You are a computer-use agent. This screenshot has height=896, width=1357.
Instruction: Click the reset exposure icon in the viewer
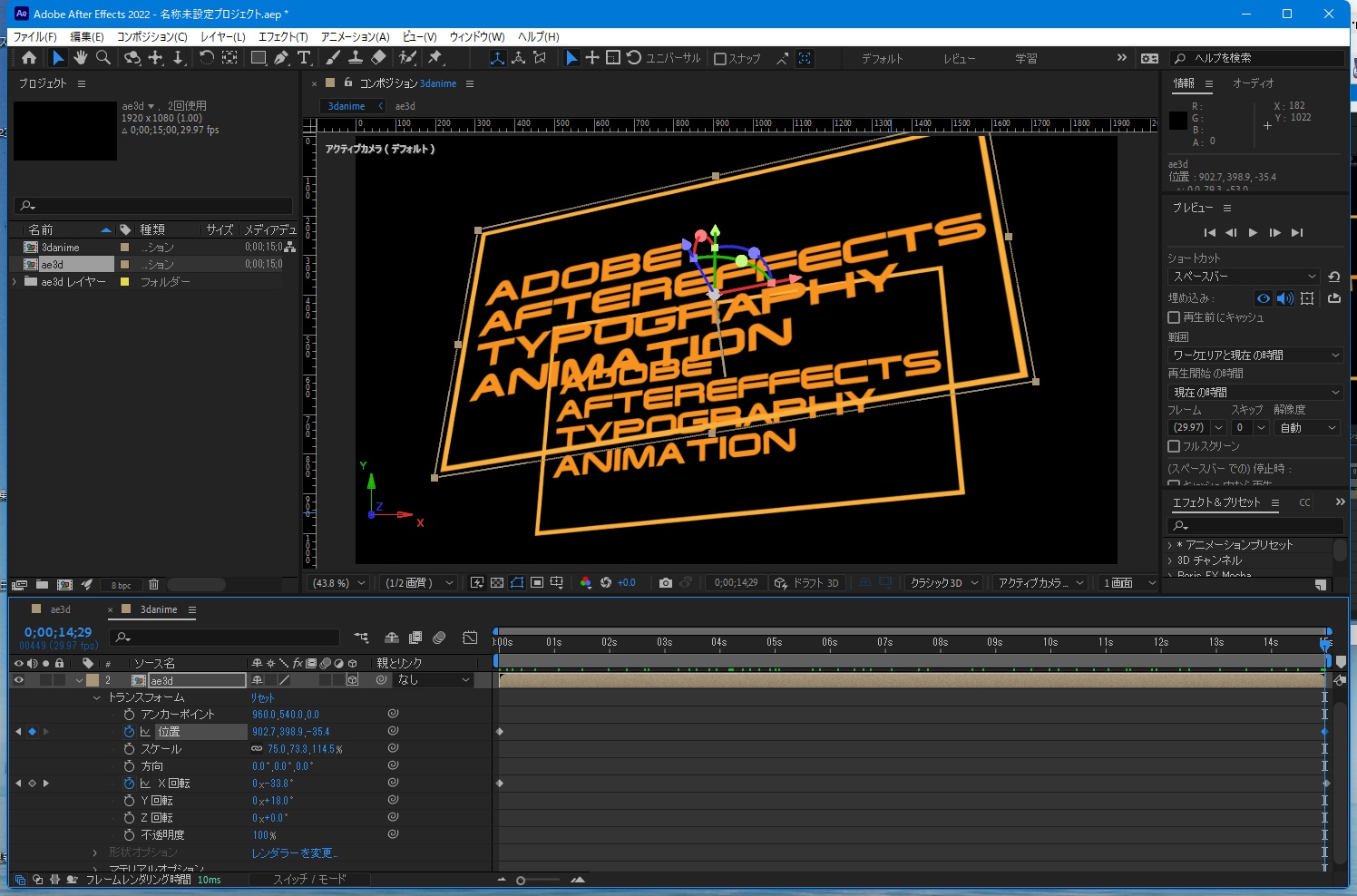pos(606,583)
